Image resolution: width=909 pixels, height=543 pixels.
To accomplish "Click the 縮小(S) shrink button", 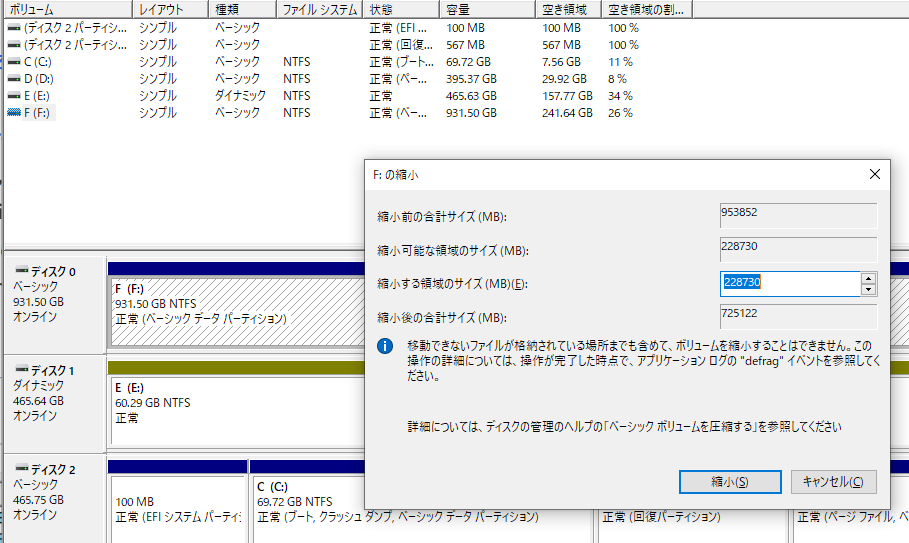I will click(730, 482).
